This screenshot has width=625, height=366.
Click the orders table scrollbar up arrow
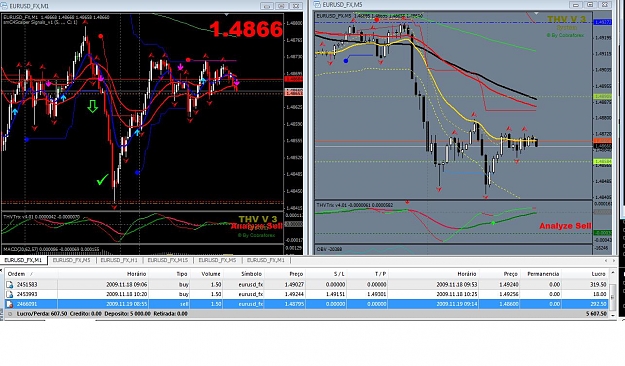(613, 273)
